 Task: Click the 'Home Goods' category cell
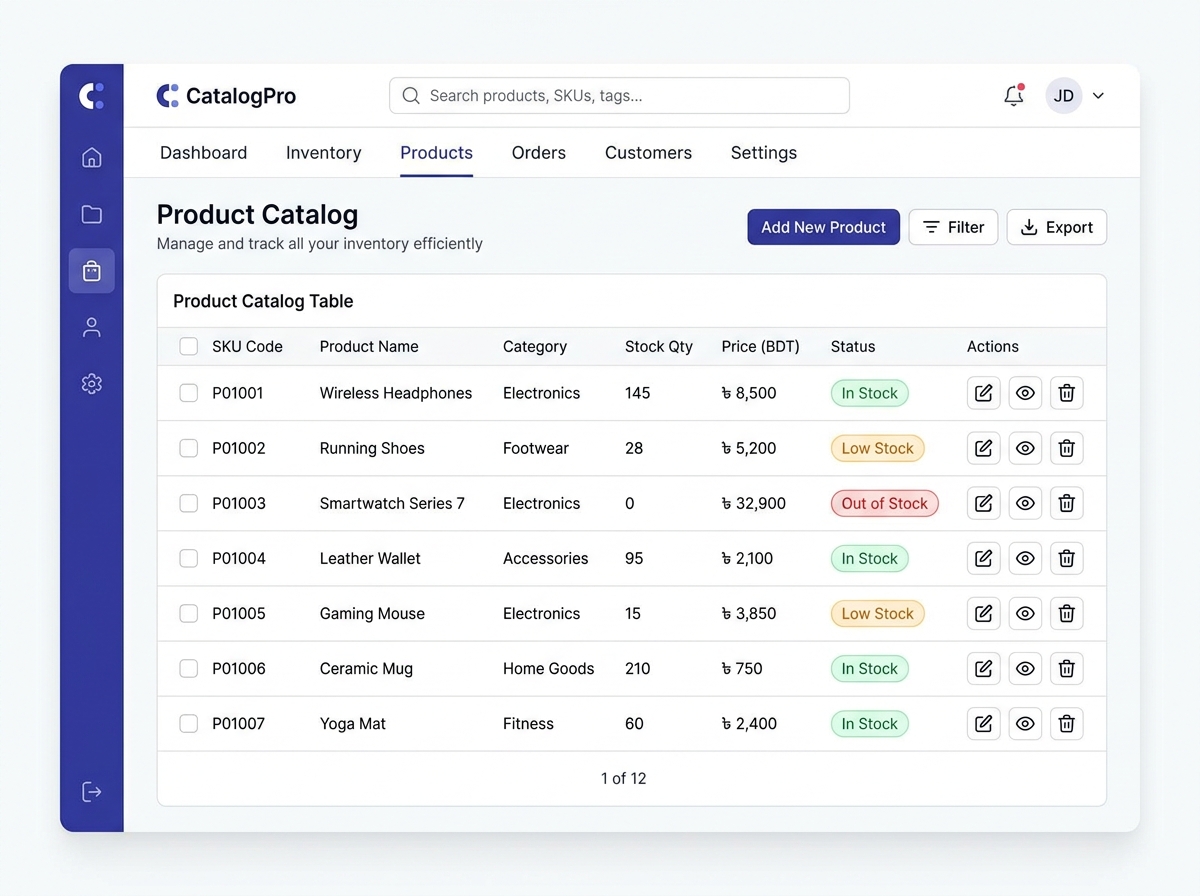549,668
